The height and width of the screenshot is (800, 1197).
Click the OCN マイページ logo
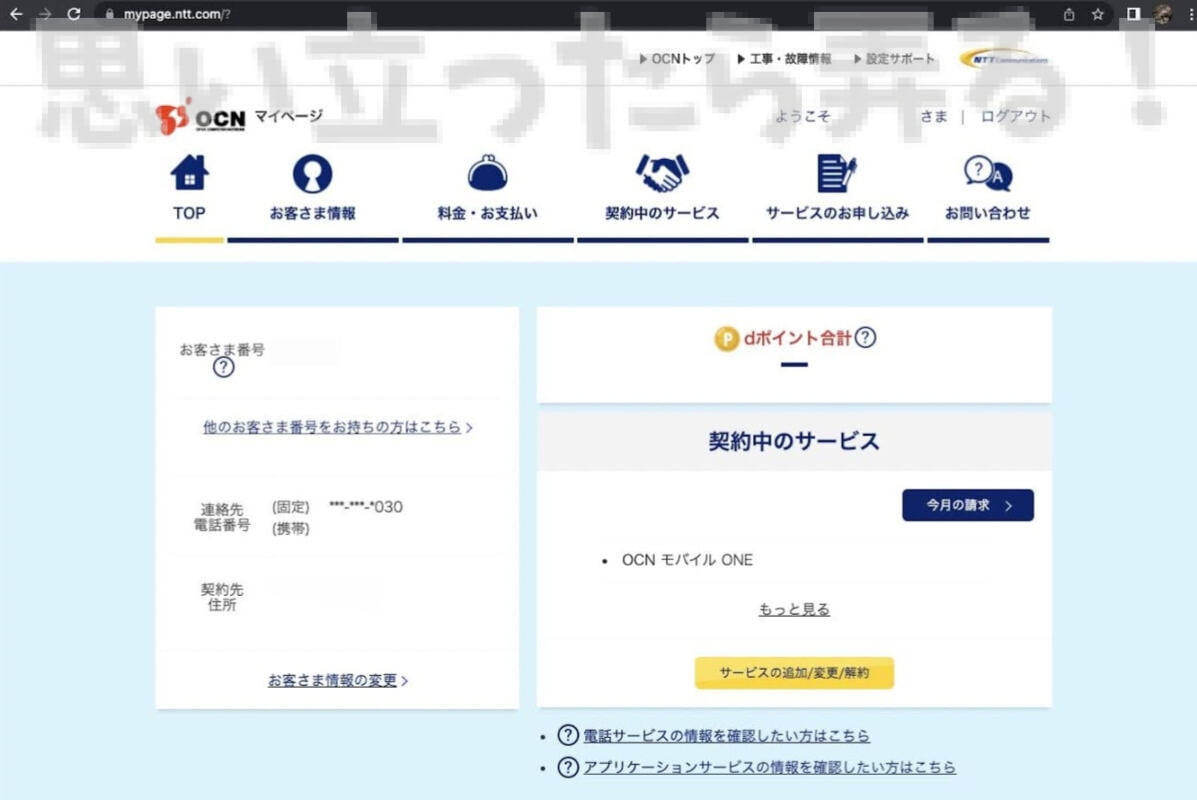point(239,117)
